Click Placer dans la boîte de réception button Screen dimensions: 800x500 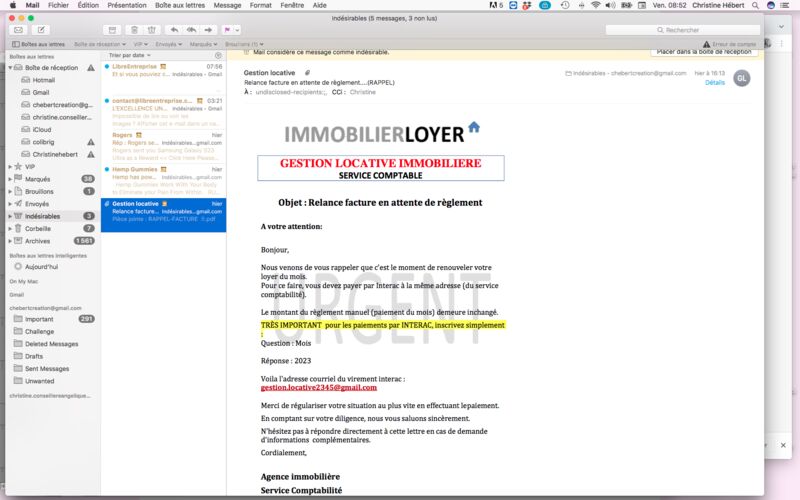(x=704, y=52)
